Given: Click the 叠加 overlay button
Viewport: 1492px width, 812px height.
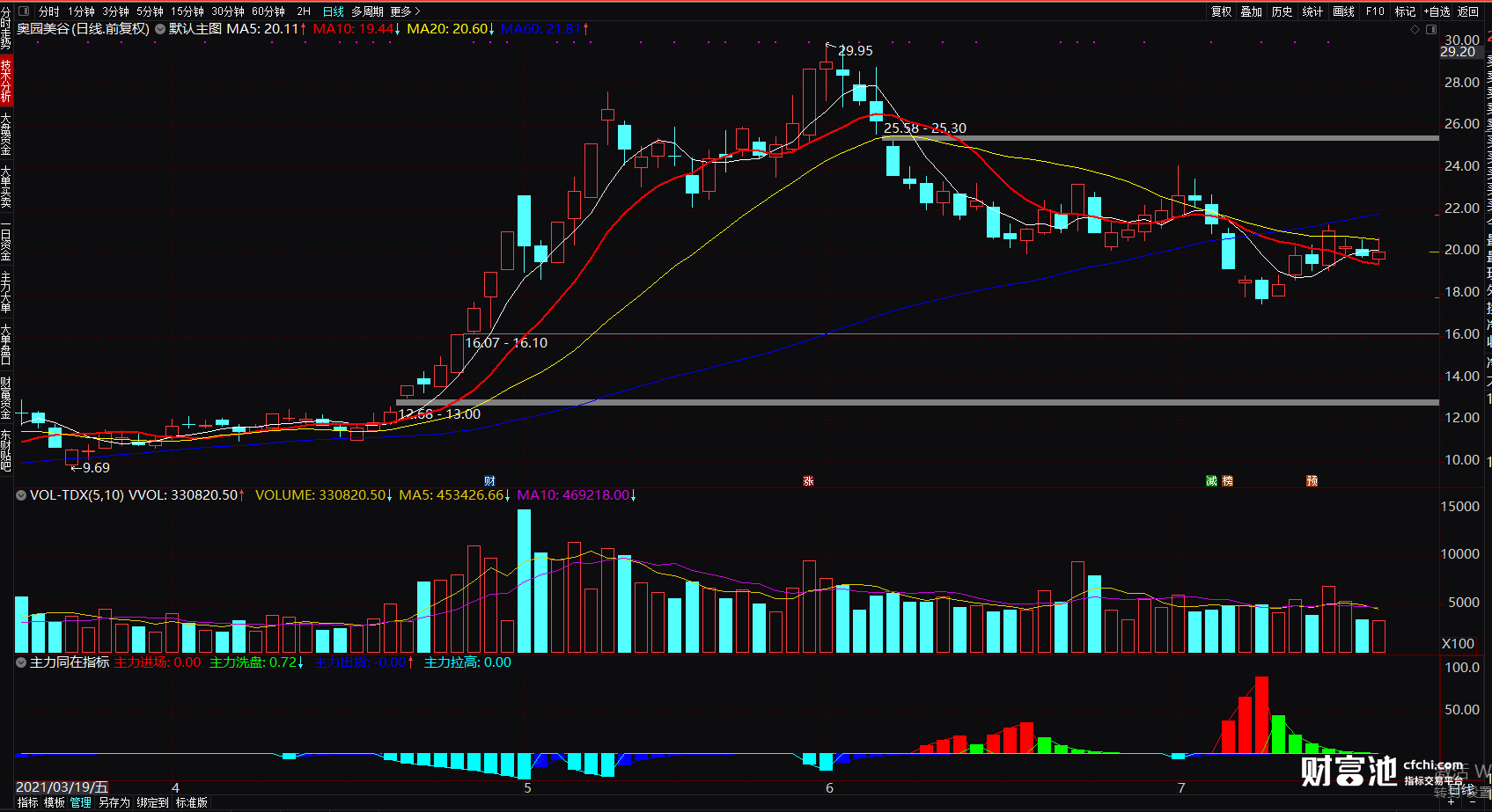Looking at the screenshot, I should click(x=1252, y=11).
